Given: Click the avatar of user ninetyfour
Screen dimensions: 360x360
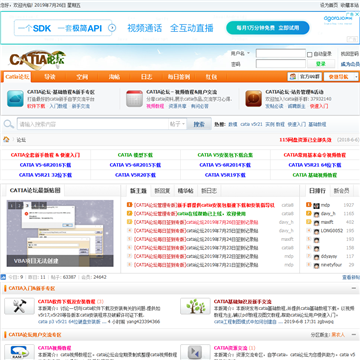Looking at the screenshot, I should coord(316,265).
